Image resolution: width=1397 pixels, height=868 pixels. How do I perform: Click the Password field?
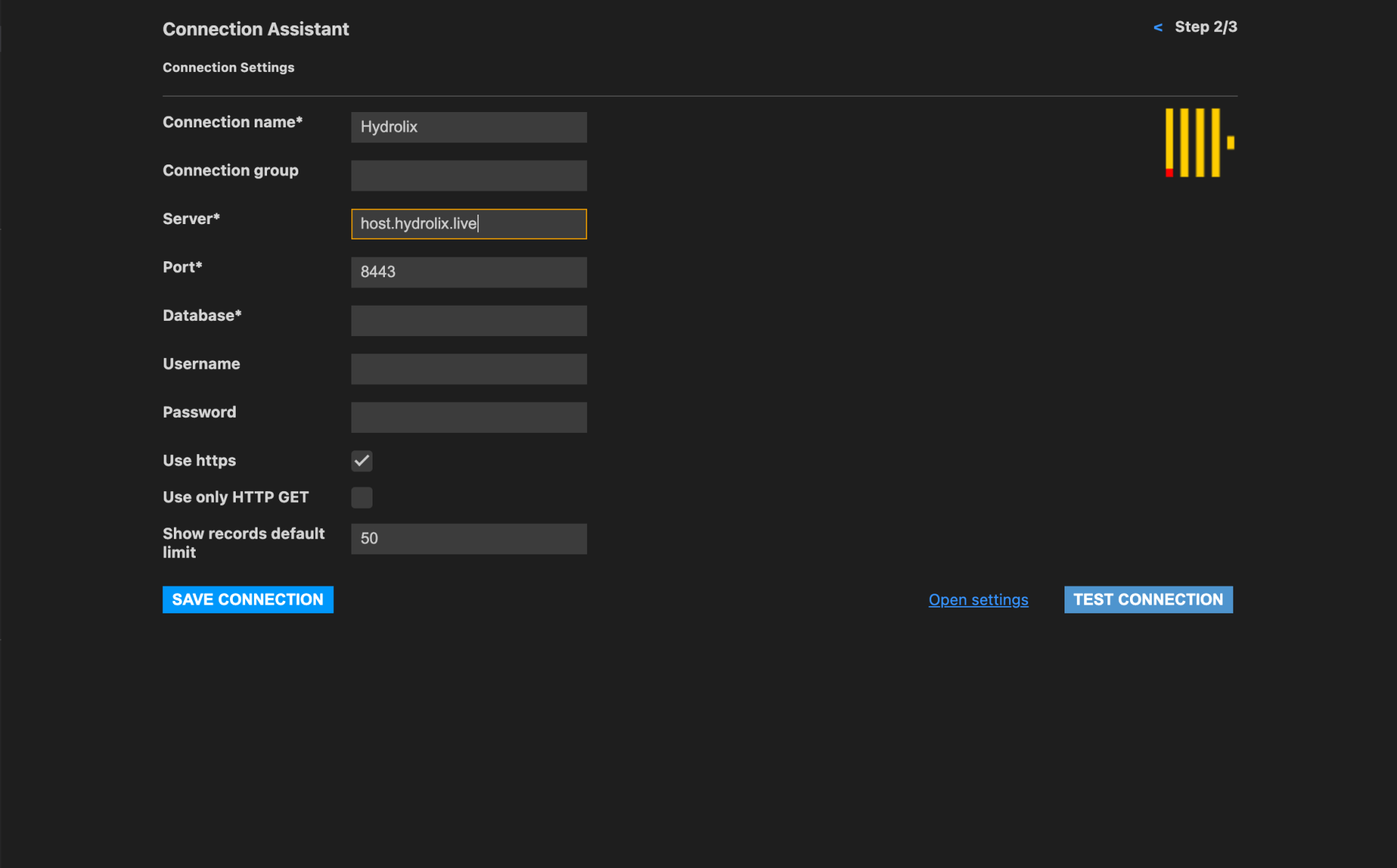(x=469, y=418)
